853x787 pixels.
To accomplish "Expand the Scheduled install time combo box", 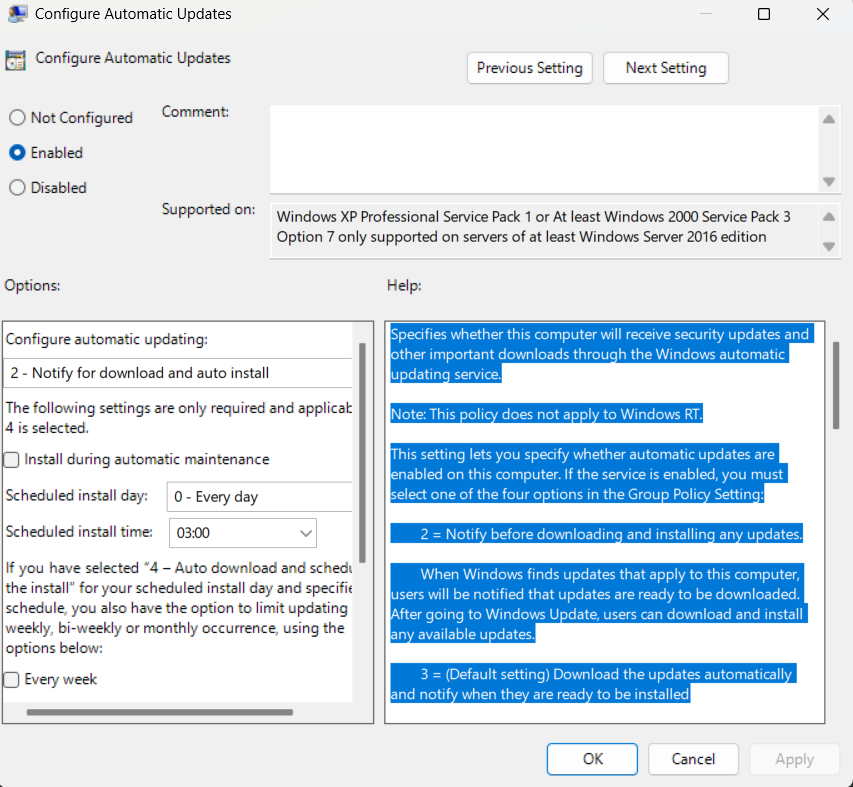I will [x=243, y=533].
